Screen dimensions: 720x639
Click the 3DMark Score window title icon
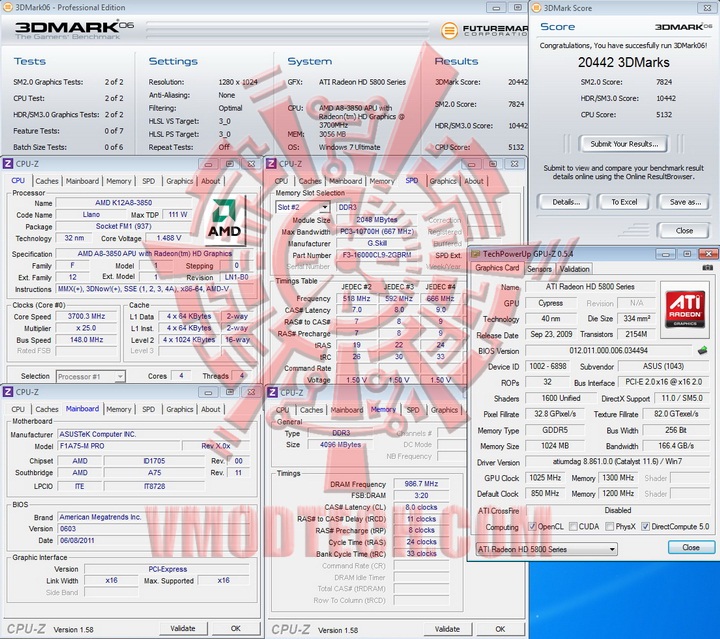tap(536, 8)
